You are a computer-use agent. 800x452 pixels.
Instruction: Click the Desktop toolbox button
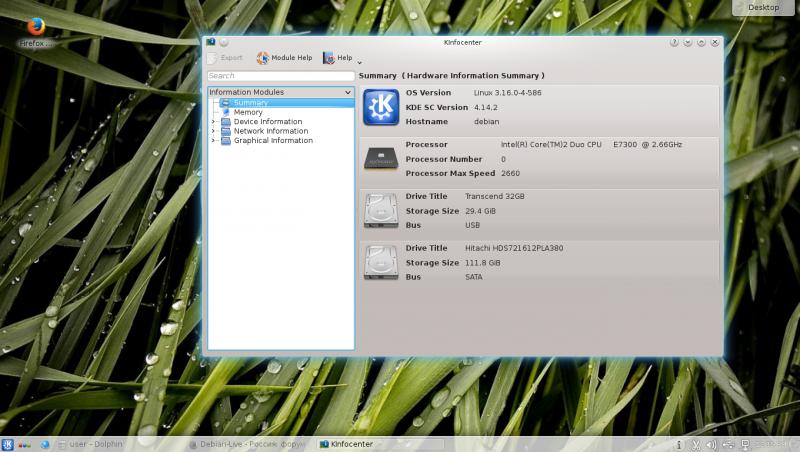pos(762,7)
